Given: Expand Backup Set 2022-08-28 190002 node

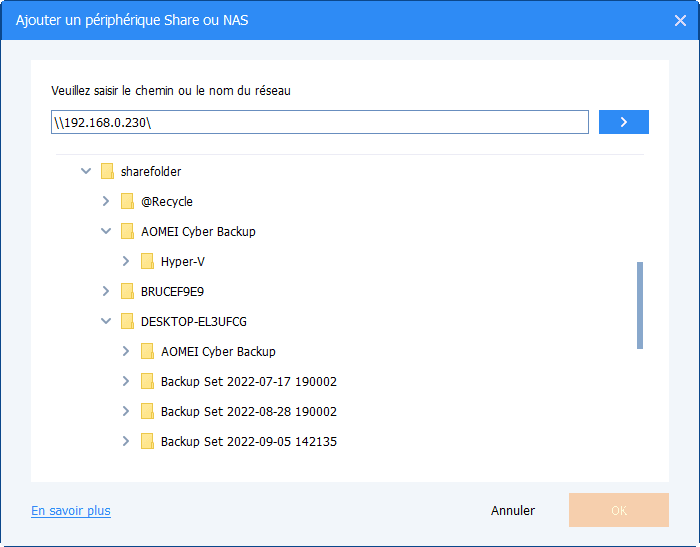Looking at the screenshot, I should (x=126, y=412).
